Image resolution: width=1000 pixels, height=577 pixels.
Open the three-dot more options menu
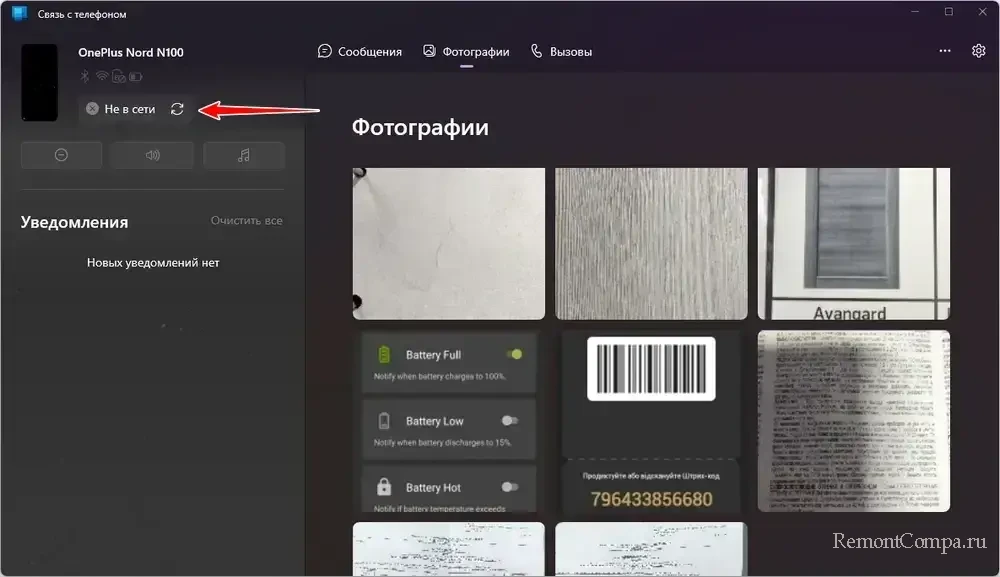click(x=945, y=51)
